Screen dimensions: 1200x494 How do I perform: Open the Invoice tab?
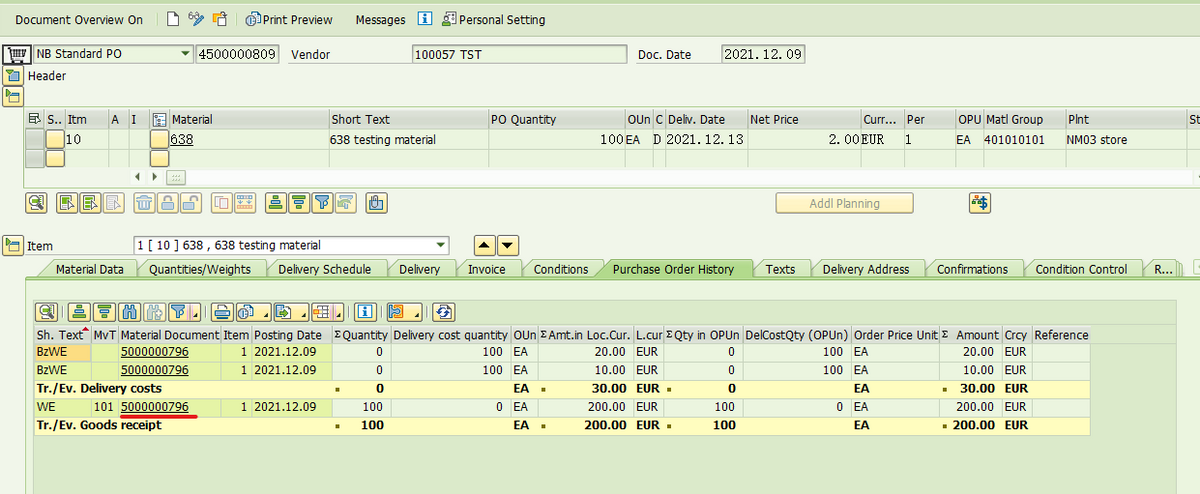[487, 269]
